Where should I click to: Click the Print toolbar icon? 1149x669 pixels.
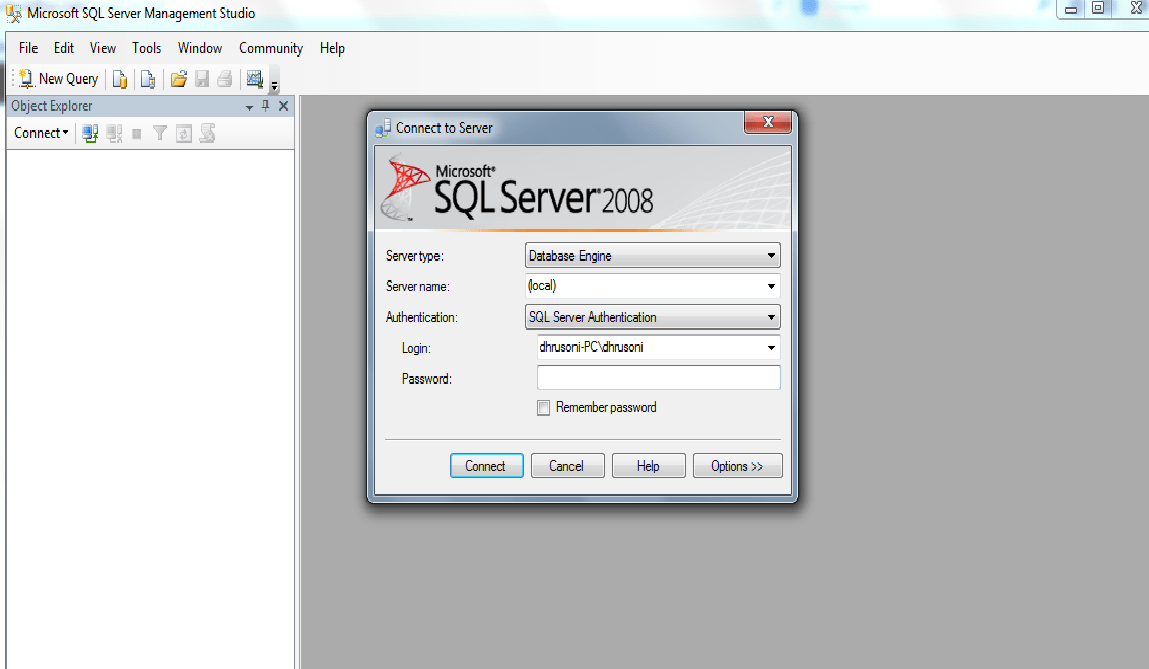coord(226,79)
